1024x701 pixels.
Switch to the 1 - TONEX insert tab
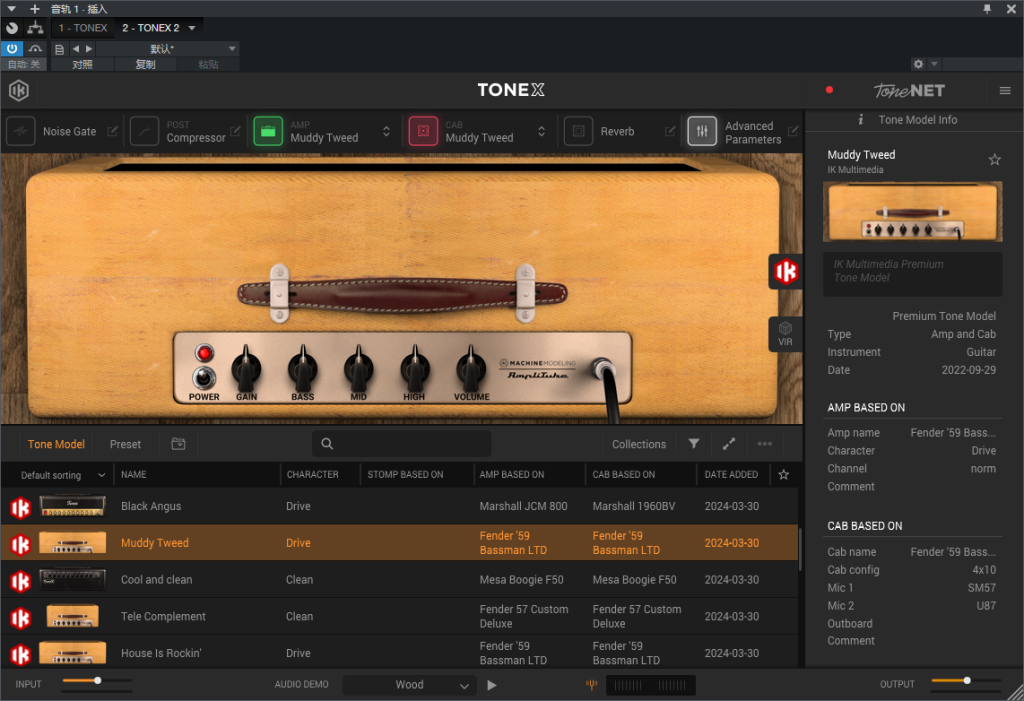pyautogui.click(x=82, y=27)
